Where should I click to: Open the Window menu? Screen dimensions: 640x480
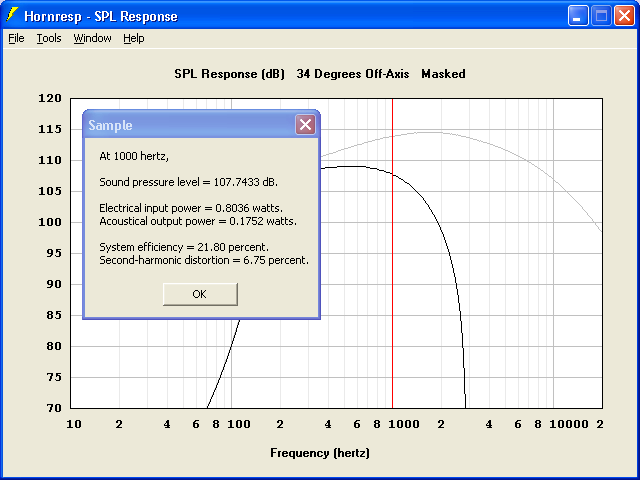(92, 38)
